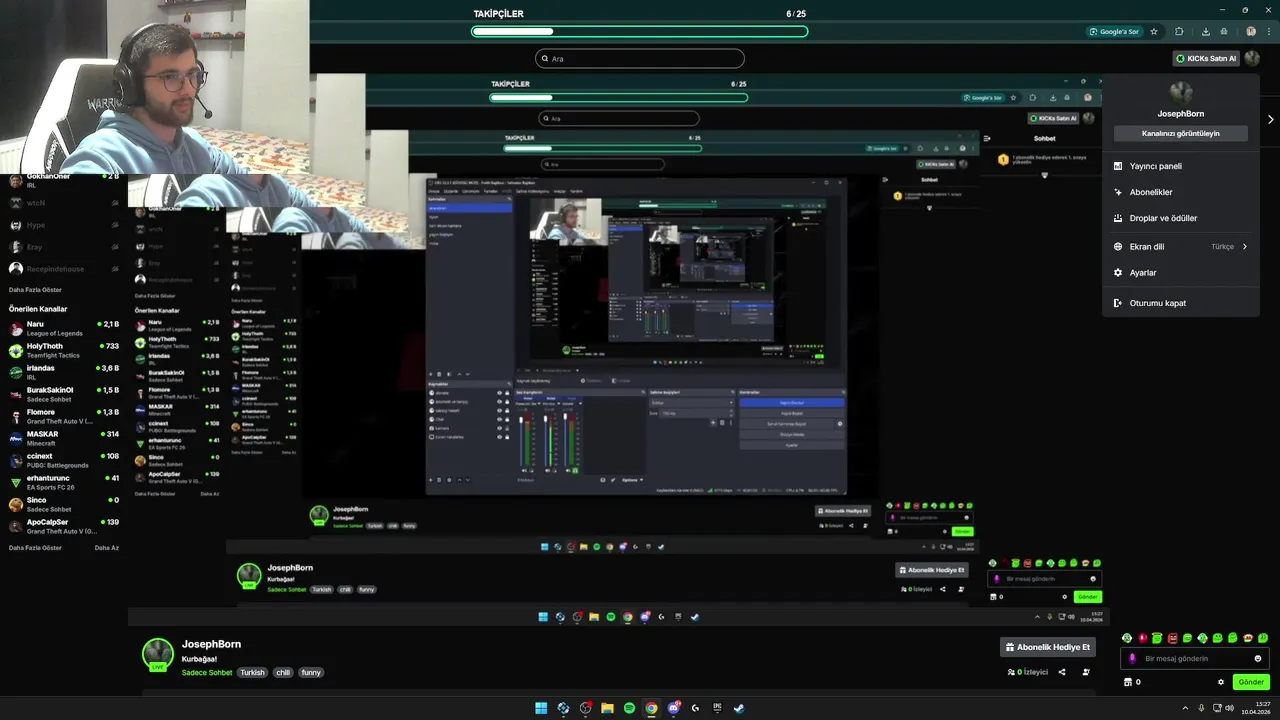1280x720 pixels.
Task: Open Spotify from the taskbar
Action: click(x=629, y=708)
